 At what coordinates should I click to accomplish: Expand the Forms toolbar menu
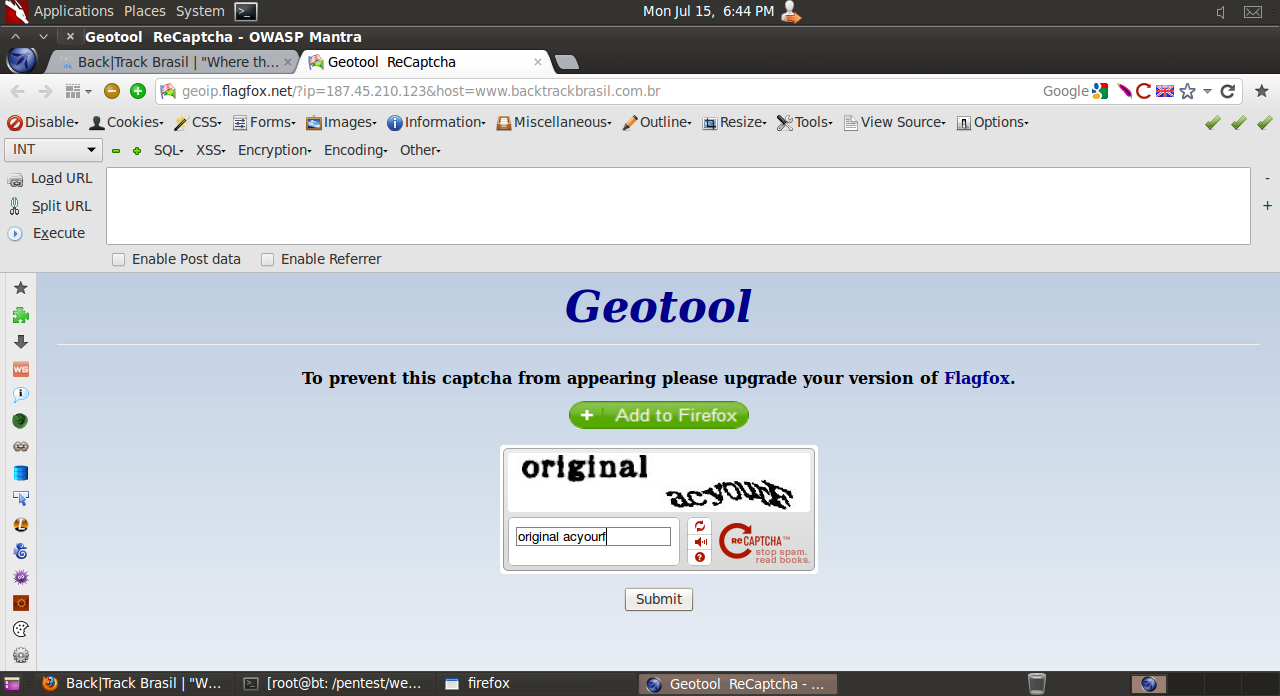264,122
